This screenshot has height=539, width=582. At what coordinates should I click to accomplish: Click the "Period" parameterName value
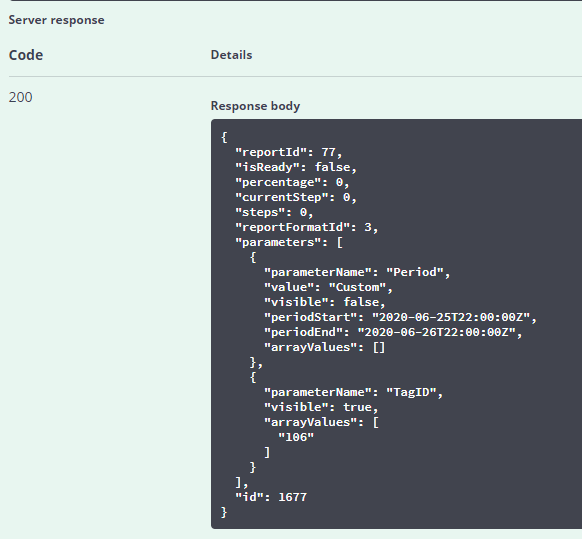(415, 272)
